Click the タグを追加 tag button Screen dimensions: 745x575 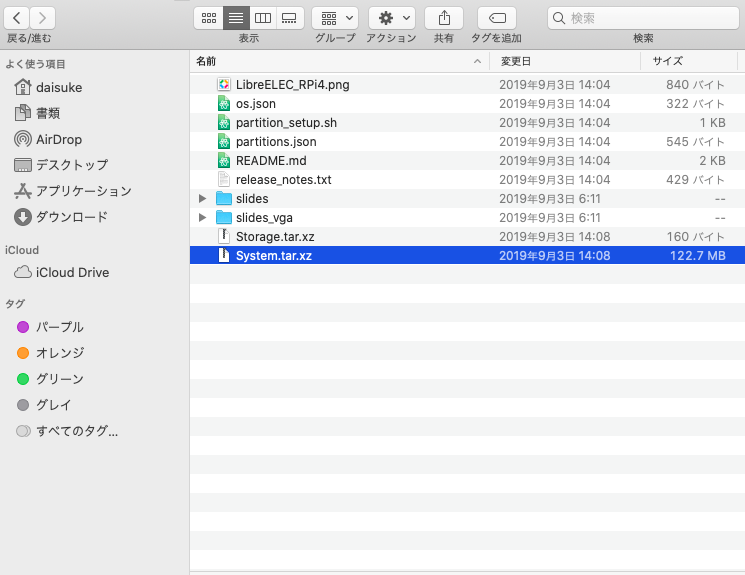pyautogui.click(x=497, y=18)
